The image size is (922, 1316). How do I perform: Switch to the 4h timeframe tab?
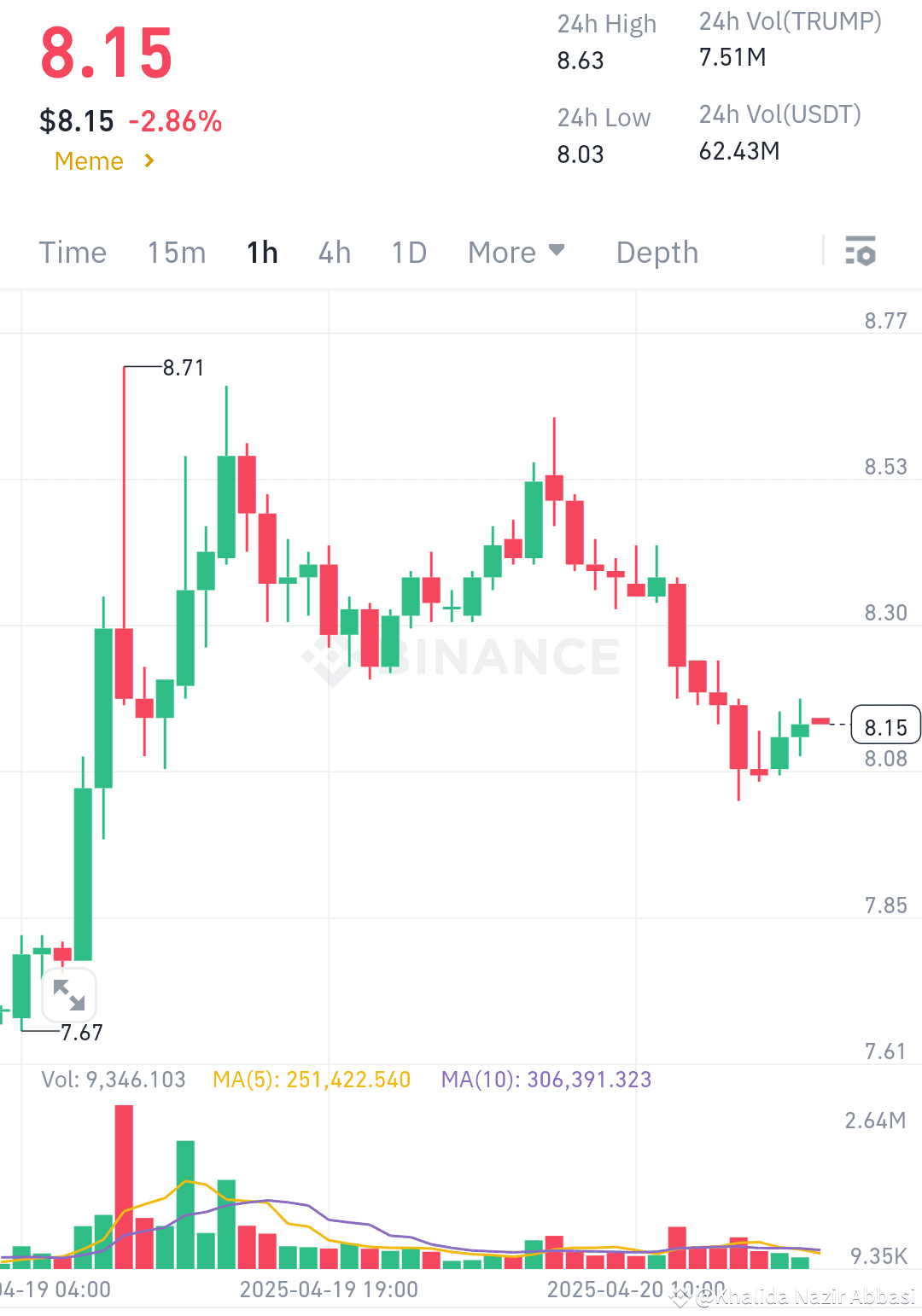[334, 252]
